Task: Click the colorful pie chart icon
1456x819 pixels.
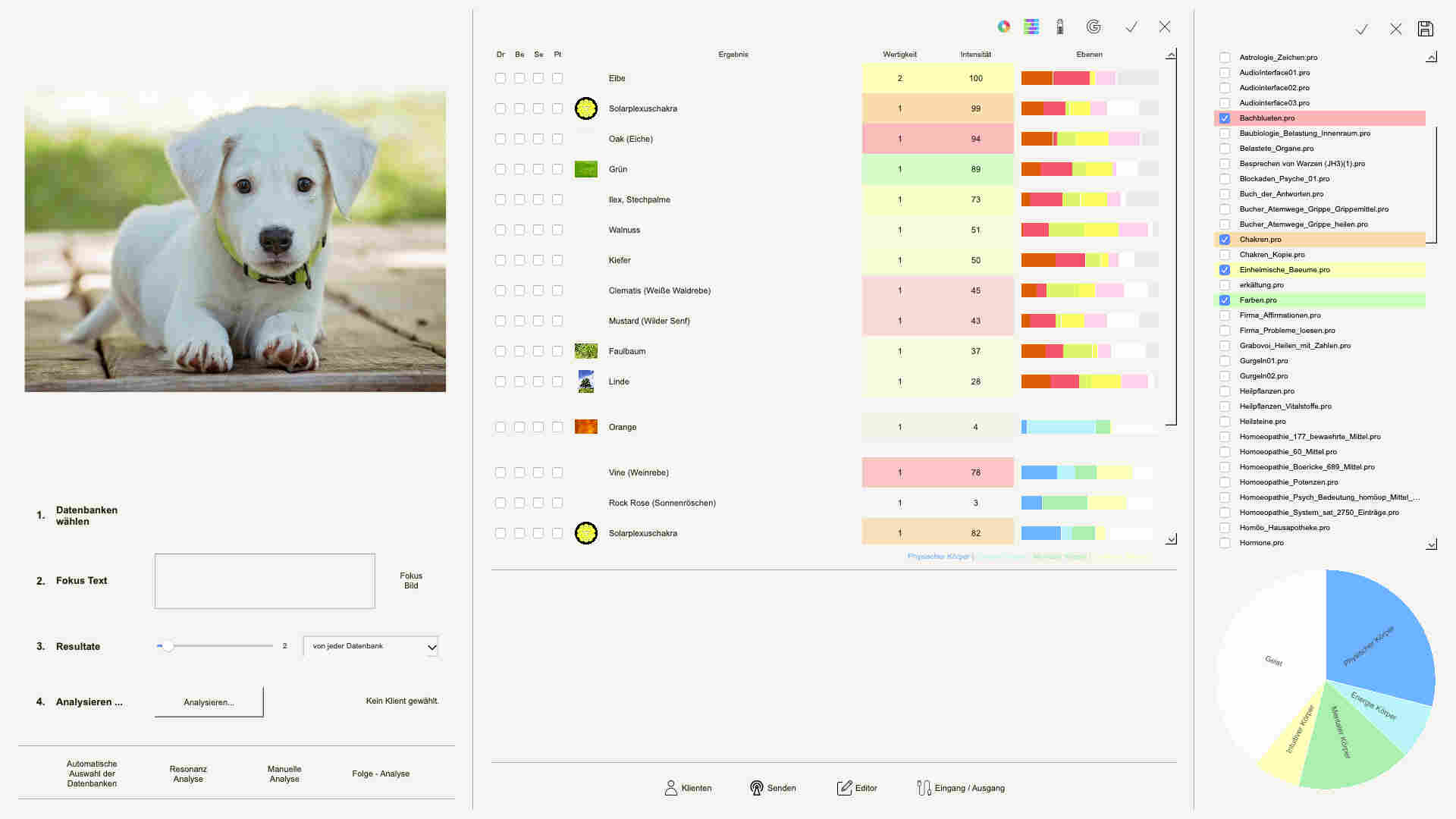Action: point(1003,27)
